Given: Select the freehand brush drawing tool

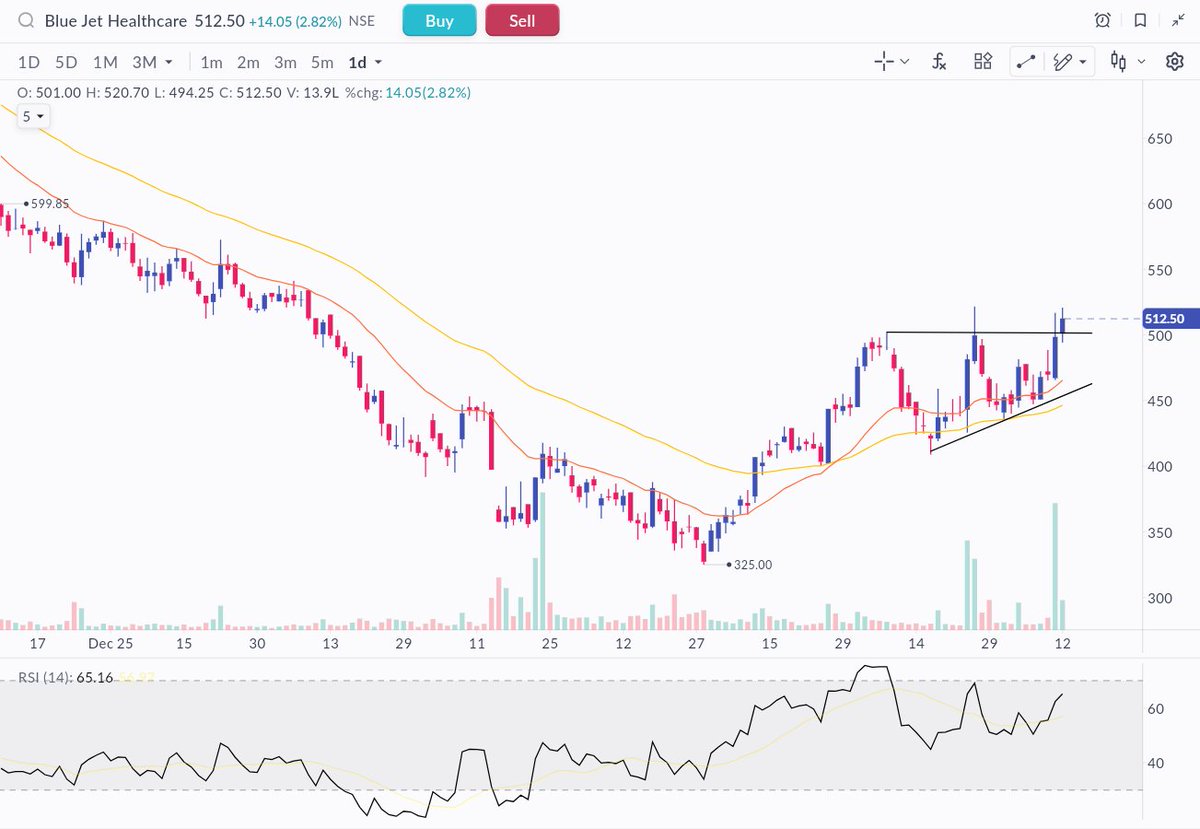Looking at the screenshot, I should coord(1063,62).
